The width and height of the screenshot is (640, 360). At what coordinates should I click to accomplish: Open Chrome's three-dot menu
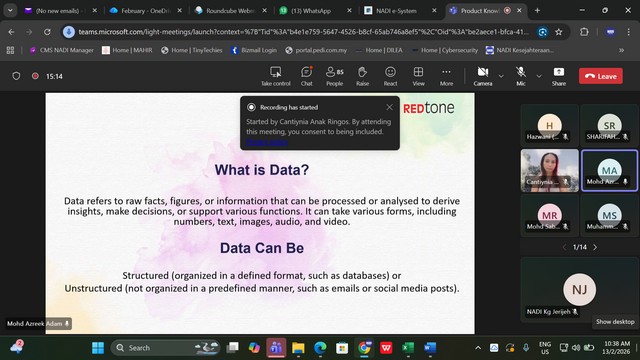pyautogui.click(x=629, y=32)
